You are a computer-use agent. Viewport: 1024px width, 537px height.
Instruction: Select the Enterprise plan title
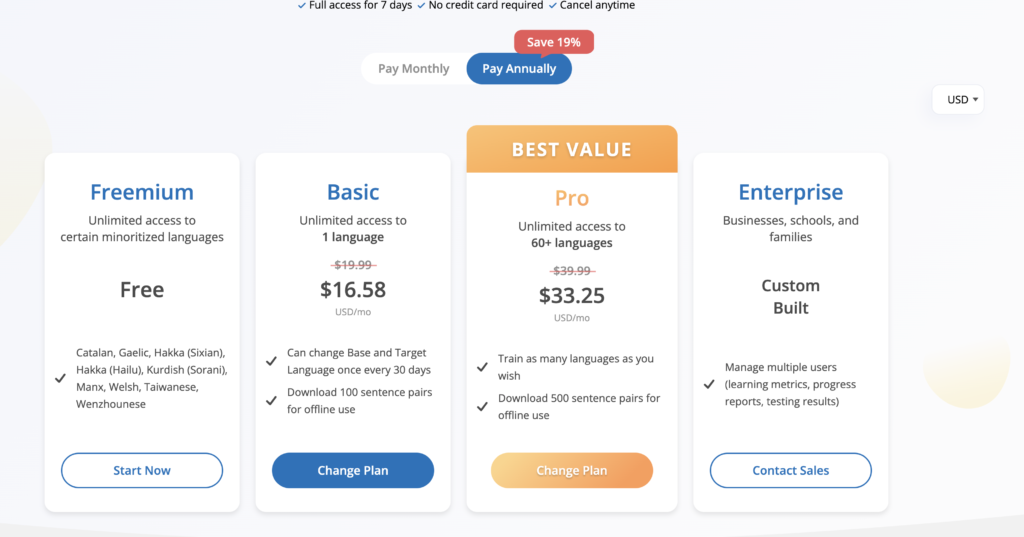[790, 192]
